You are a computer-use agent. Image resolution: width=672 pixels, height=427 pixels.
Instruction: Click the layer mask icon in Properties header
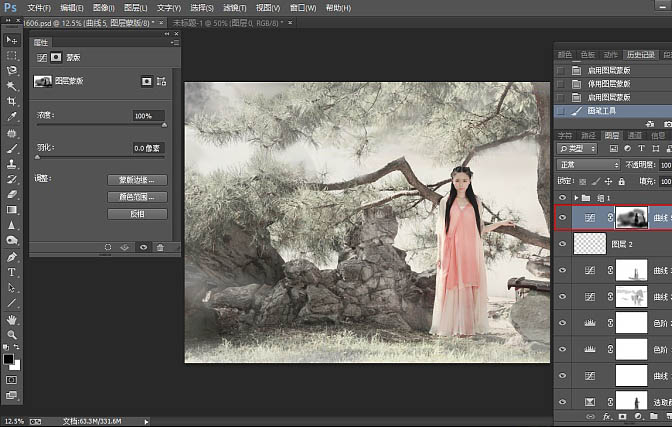coord(56,57)
